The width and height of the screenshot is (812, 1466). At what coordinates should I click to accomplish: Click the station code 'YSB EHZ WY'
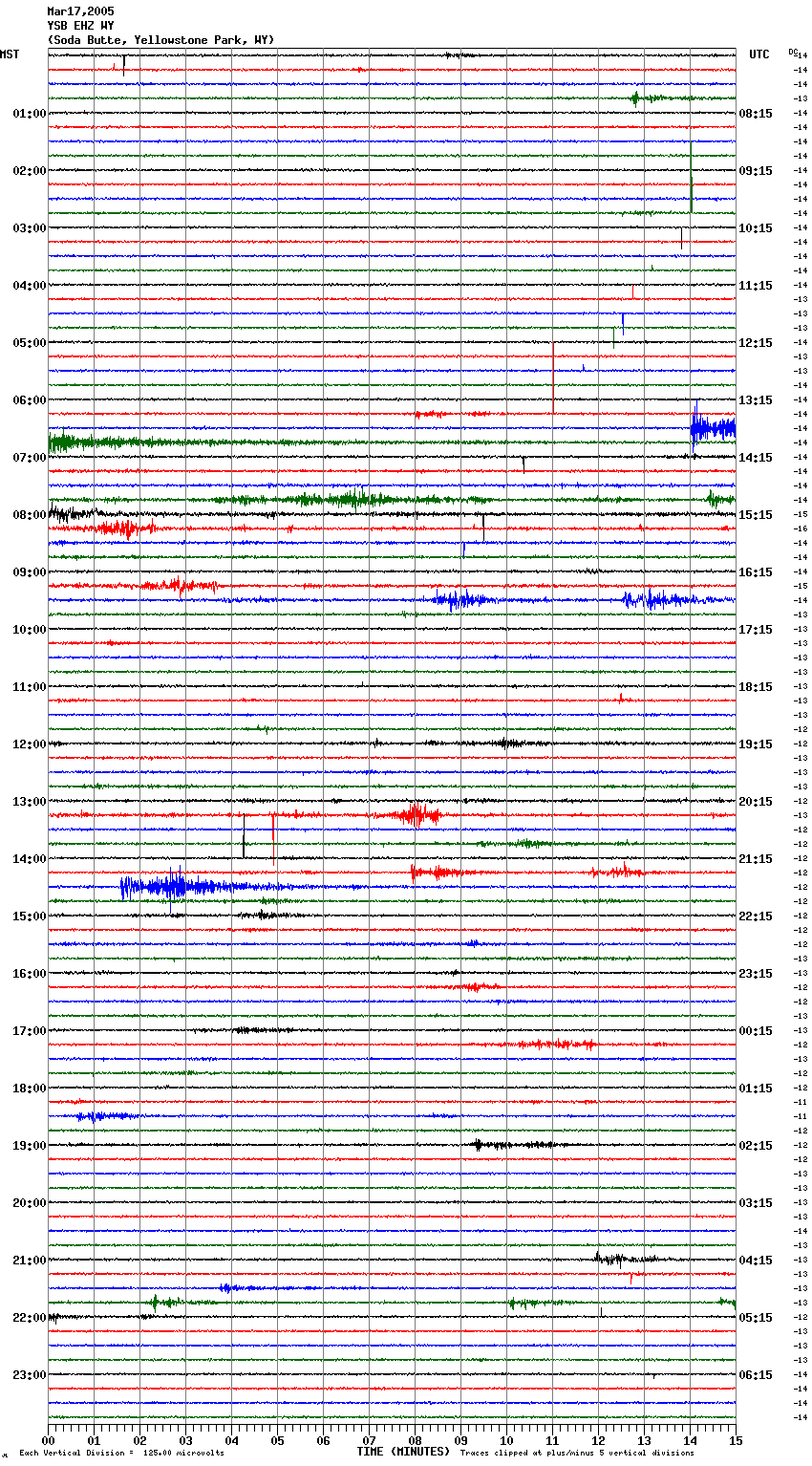[x=80, y=26]
